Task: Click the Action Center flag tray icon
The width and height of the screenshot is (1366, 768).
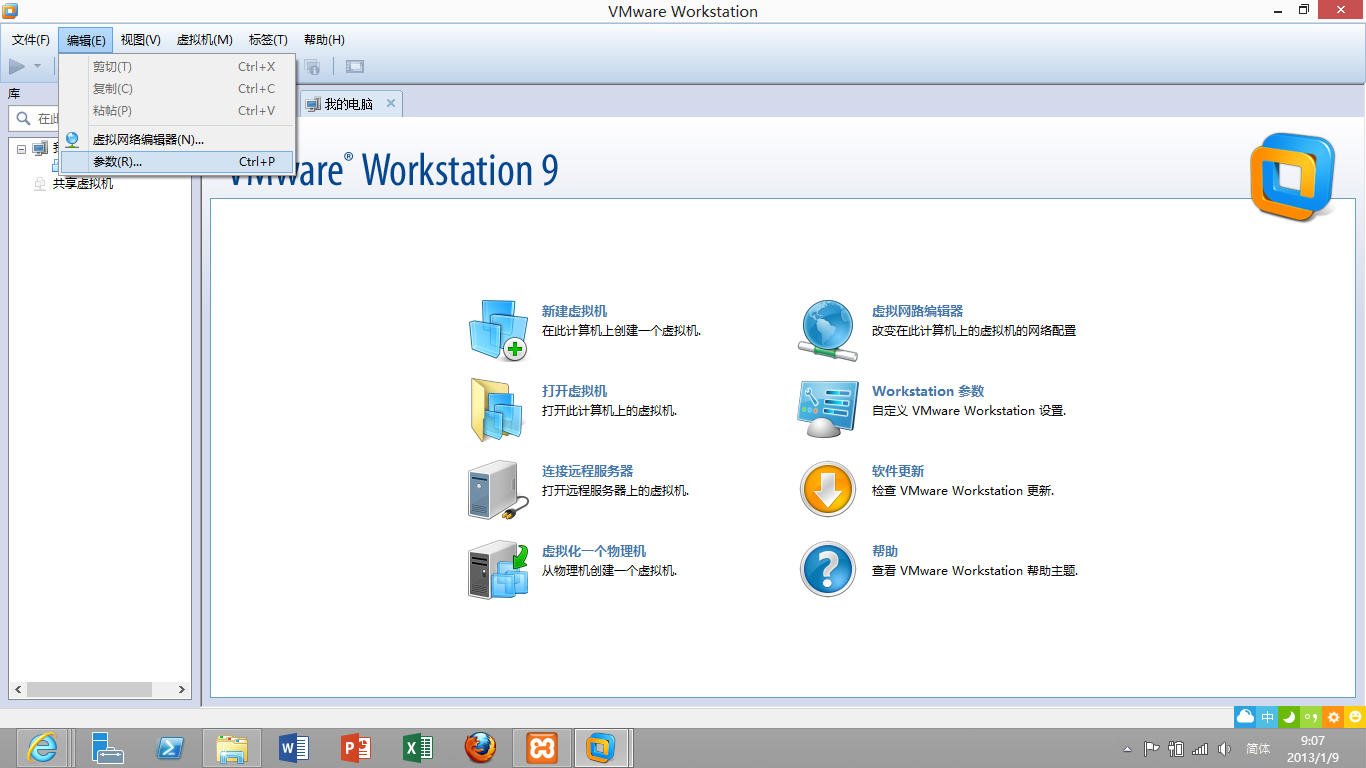Action: click(x=1151, y=749)
